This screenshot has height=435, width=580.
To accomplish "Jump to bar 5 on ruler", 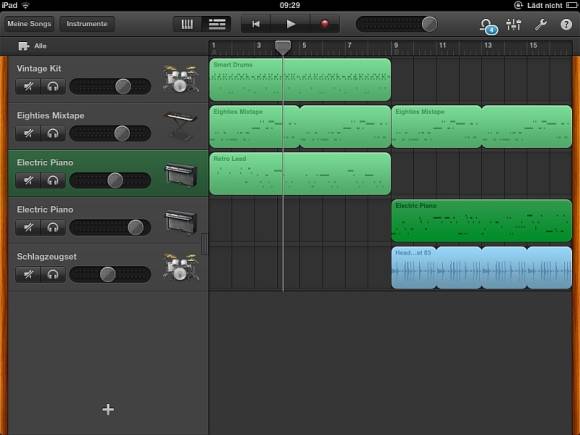I will point(304,46).
